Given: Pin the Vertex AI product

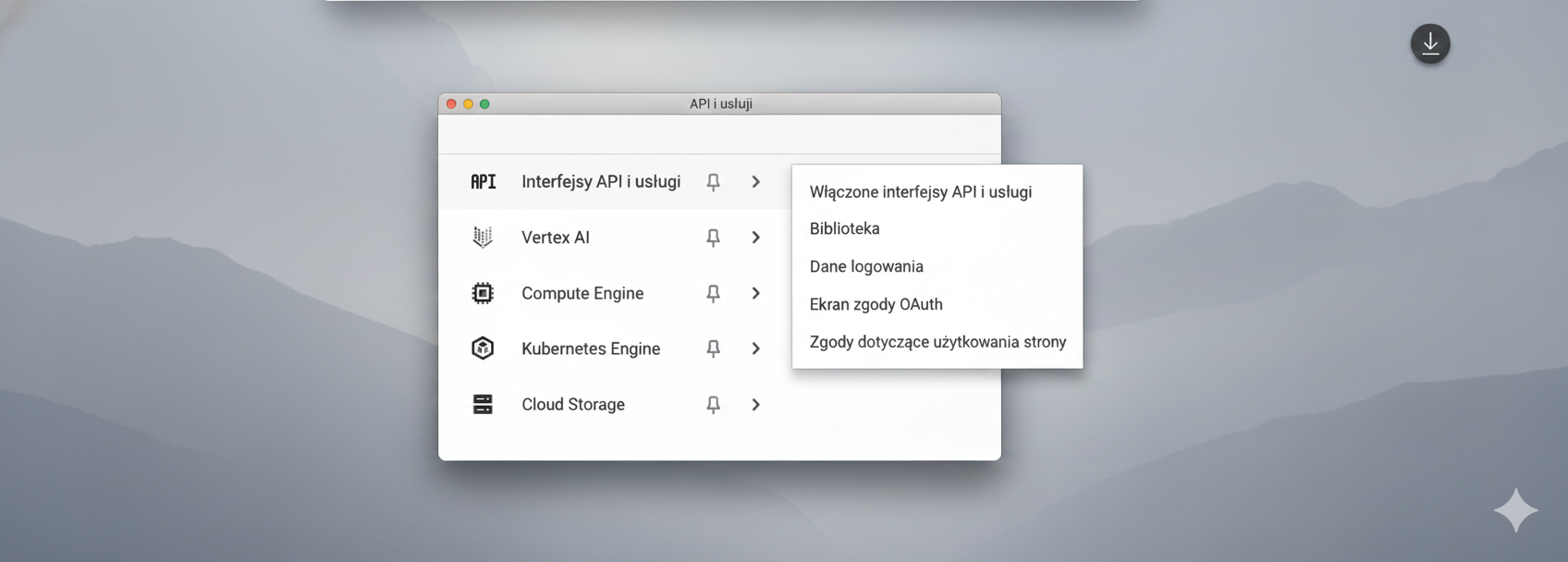Looking at the screenshot, I should pos(713,238).
